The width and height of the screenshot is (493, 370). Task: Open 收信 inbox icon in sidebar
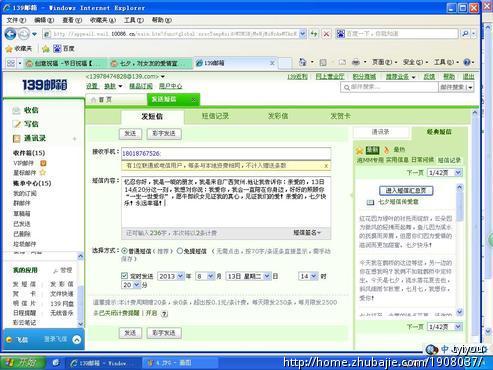pos(16,110)
